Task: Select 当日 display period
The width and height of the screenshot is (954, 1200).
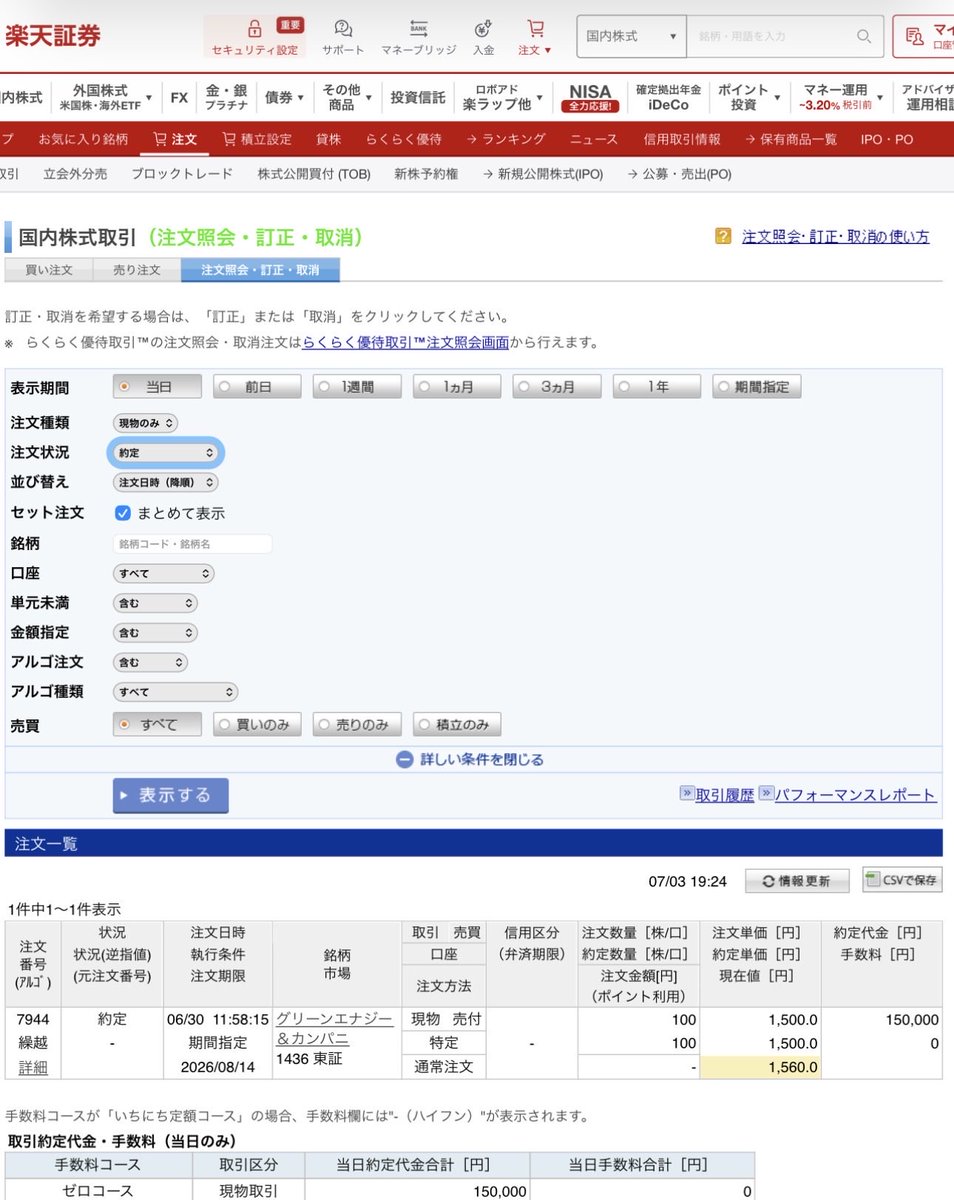Action: pyautogui.click(x=157, y=387)
